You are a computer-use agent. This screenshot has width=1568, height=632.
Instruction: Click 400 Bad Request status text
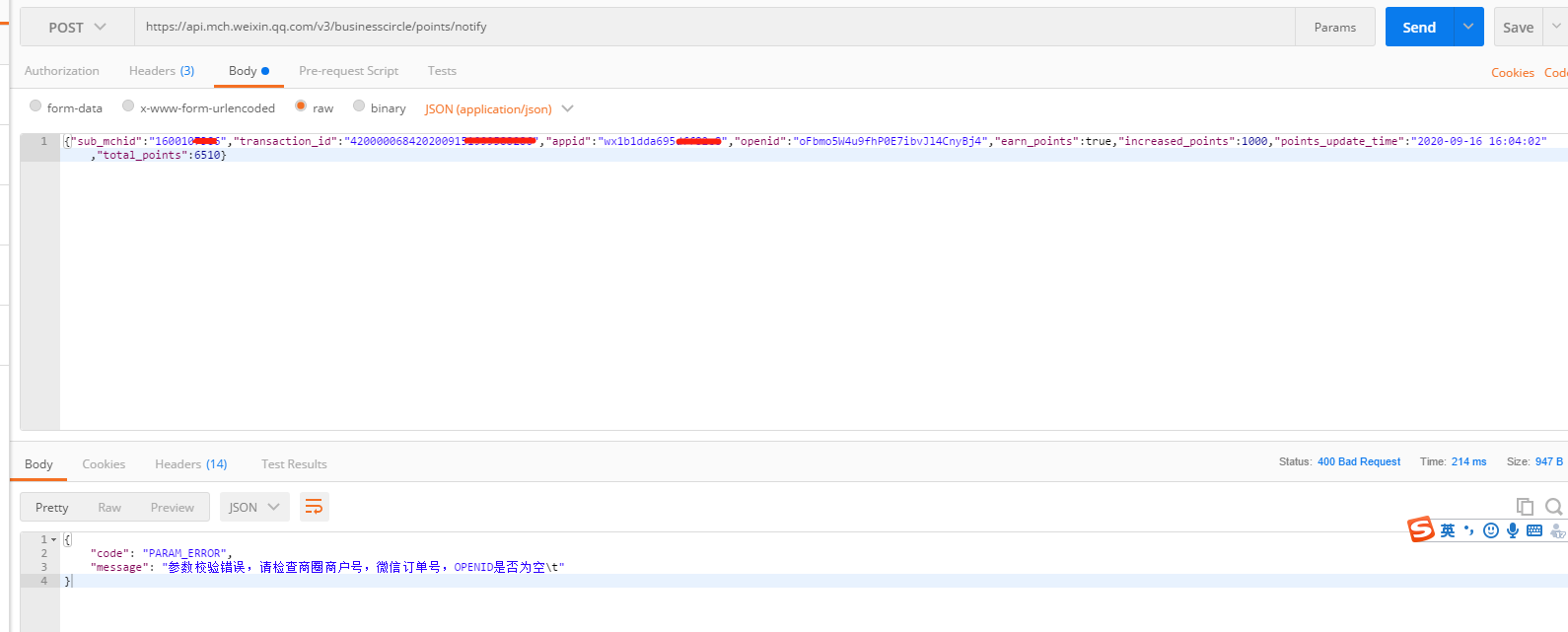[x=1359, y=461]
